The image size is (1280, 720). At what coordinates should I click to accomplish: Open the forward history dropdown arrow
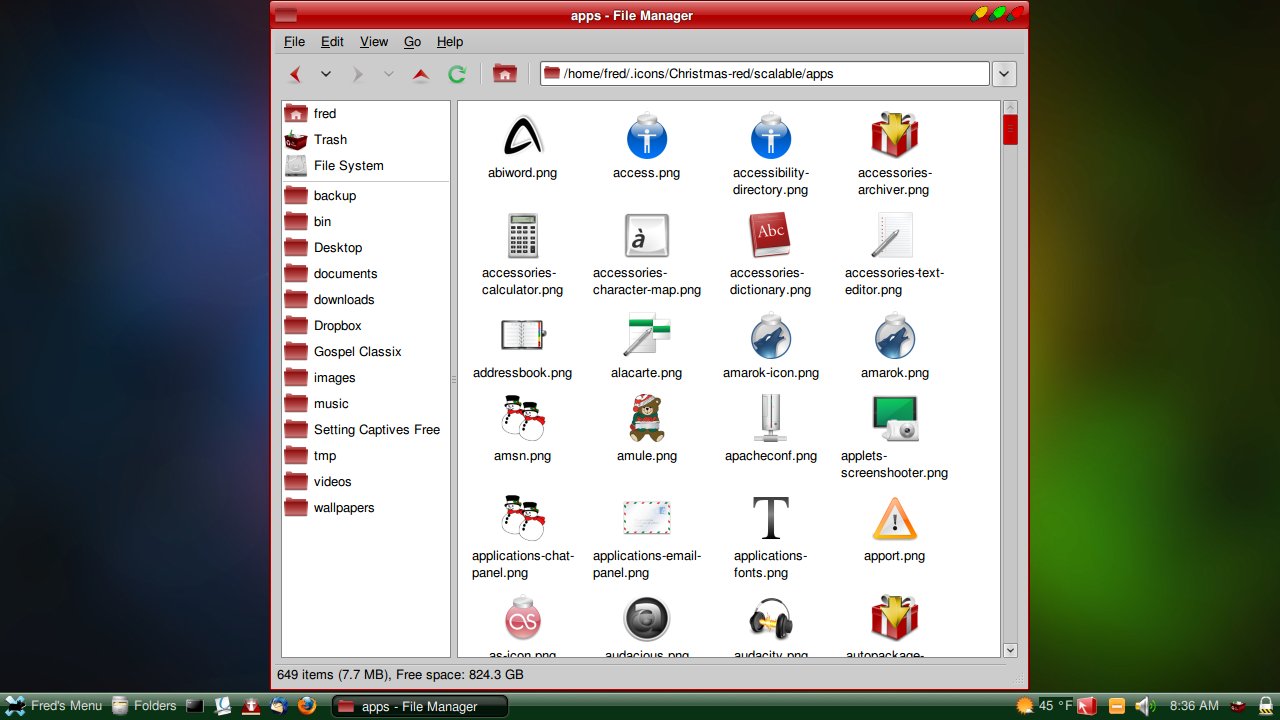[x=388, y=74]
